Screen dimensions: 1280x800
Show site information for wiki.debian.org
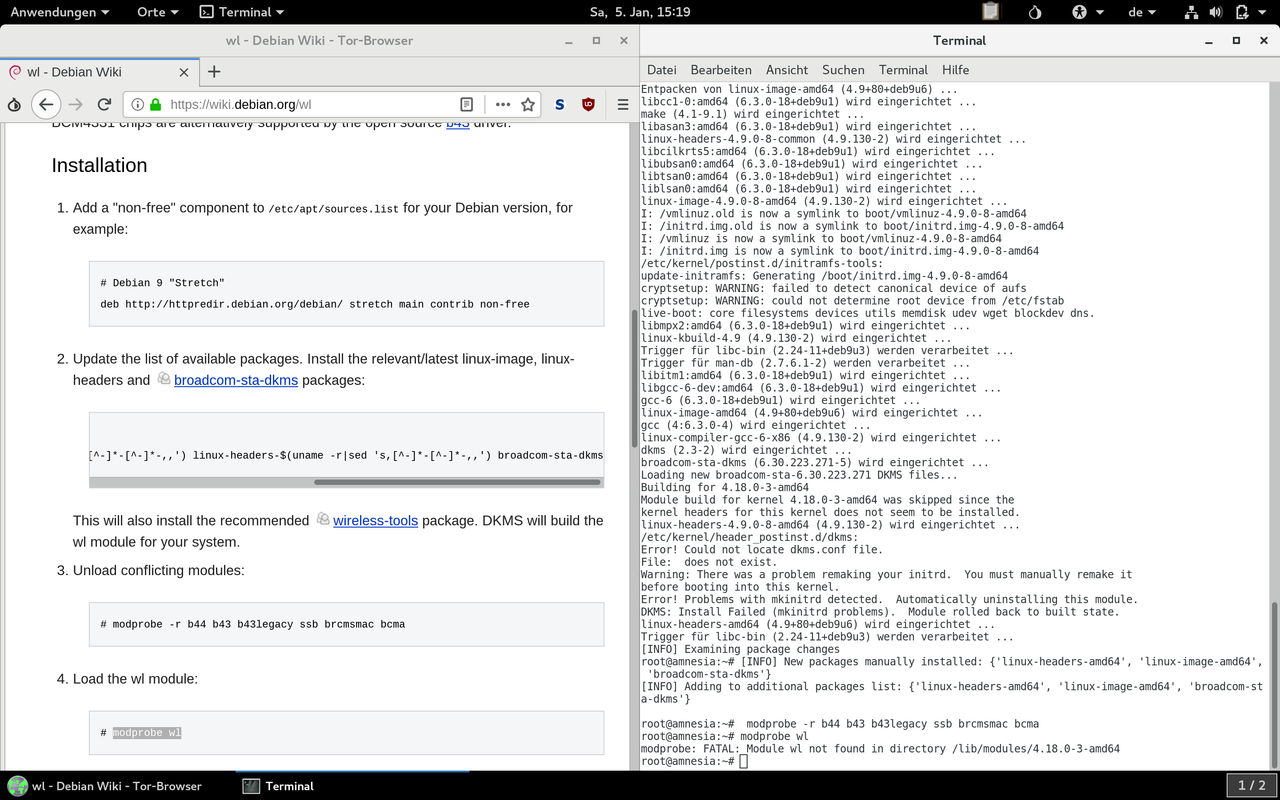[137, 104]
